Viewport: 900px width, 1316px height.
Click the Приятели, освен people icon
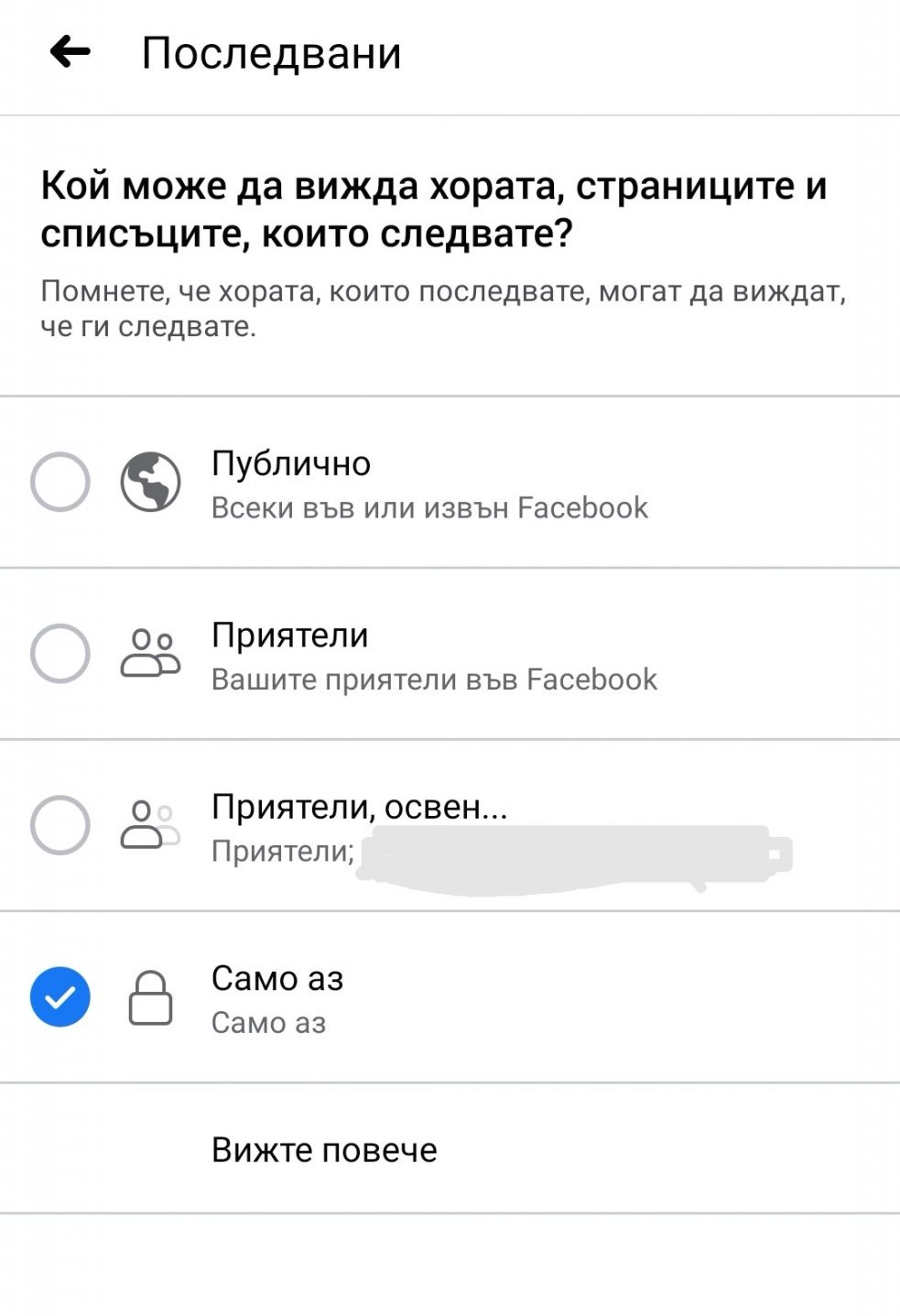(x=151, y=824)
